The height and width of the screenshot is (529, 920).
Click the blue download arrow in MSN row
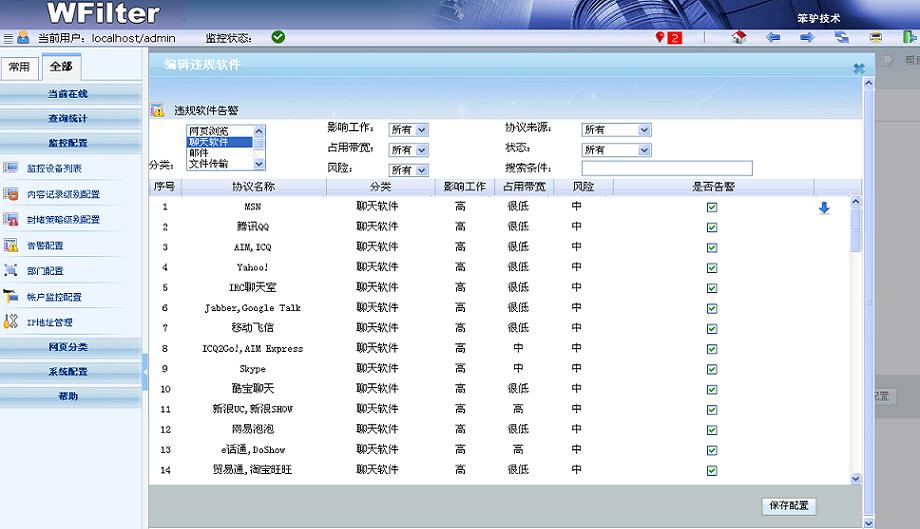pos(824,208)
